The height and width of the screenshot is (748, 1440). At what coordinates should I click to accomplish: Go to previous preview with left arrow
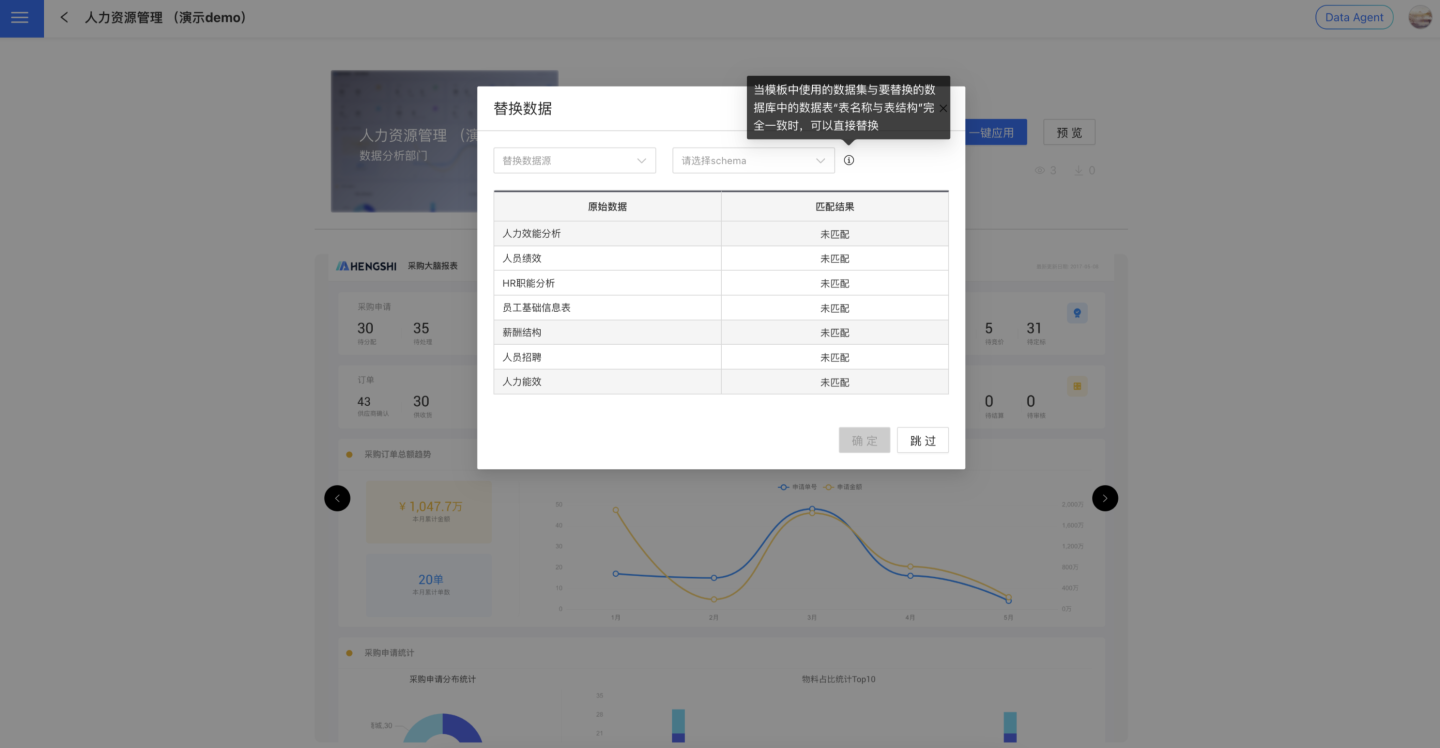pos(337,498)
